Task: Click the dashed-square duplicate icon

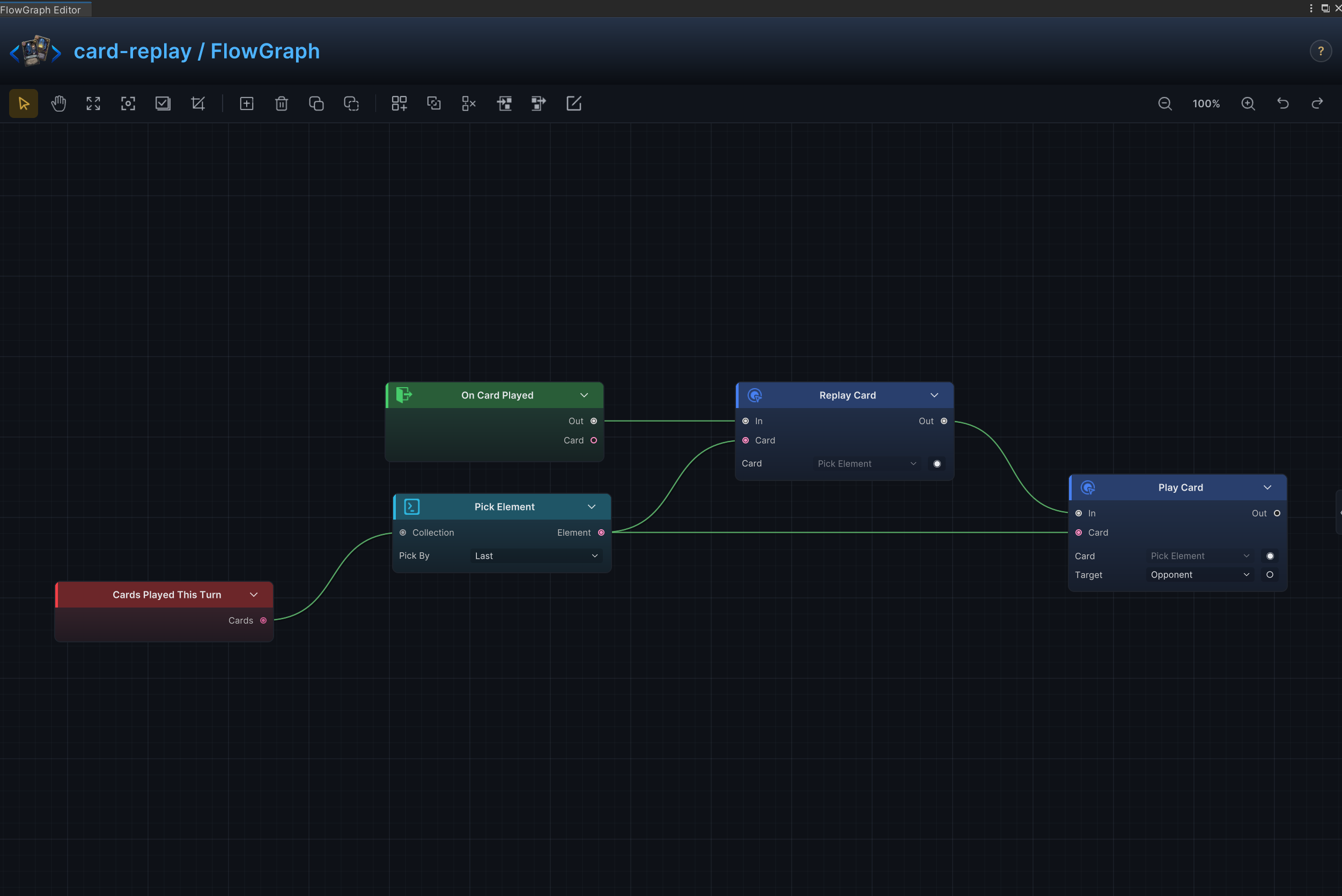Action: tap(351, 103)
